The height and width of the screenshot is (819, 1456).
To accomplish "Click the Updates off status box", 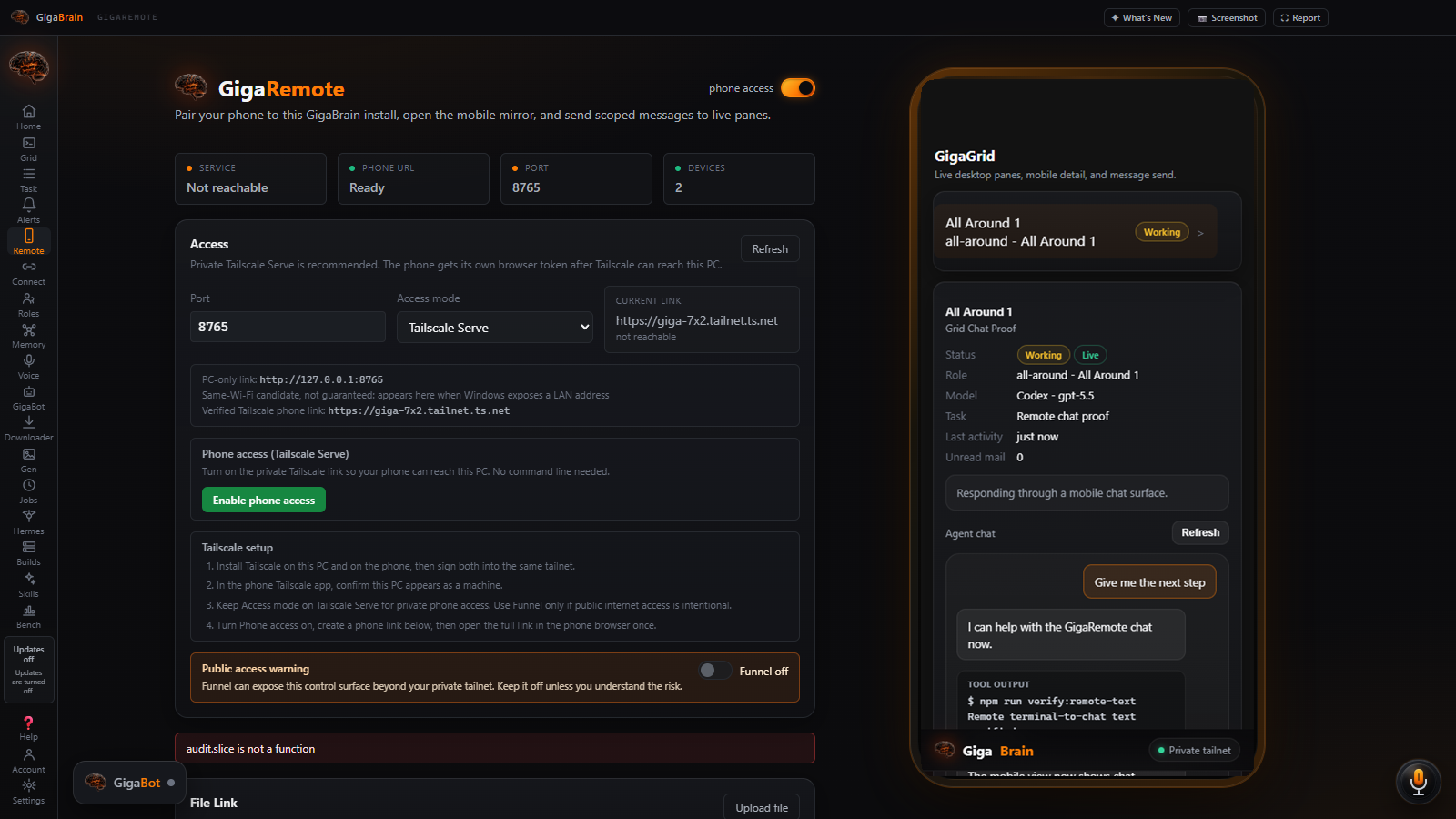I will click(x=28, y=670).
